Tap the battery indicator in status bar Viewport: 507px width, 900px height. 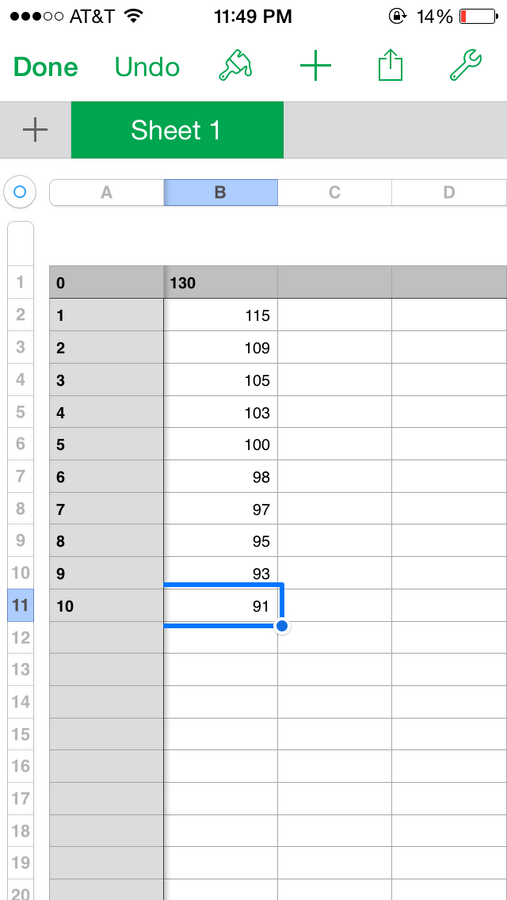pyautogui.click(x=478, y=17)
